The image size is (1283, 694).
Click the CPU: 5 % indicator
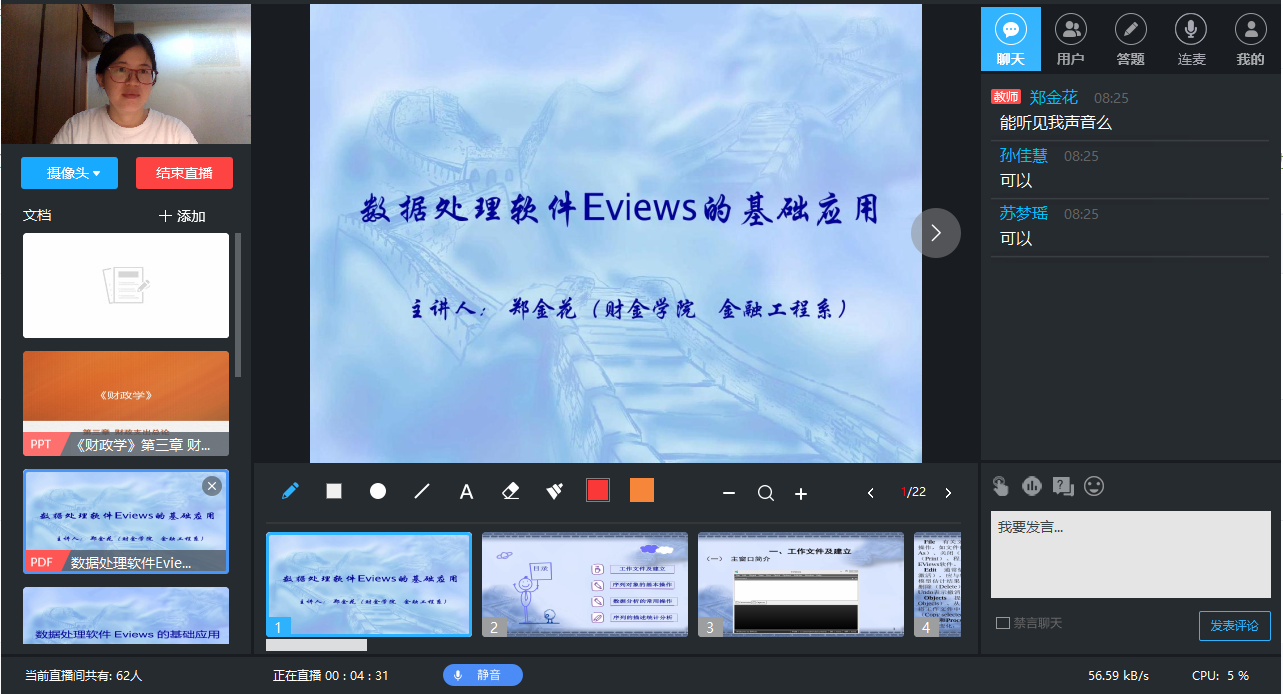coord(1220,676)
